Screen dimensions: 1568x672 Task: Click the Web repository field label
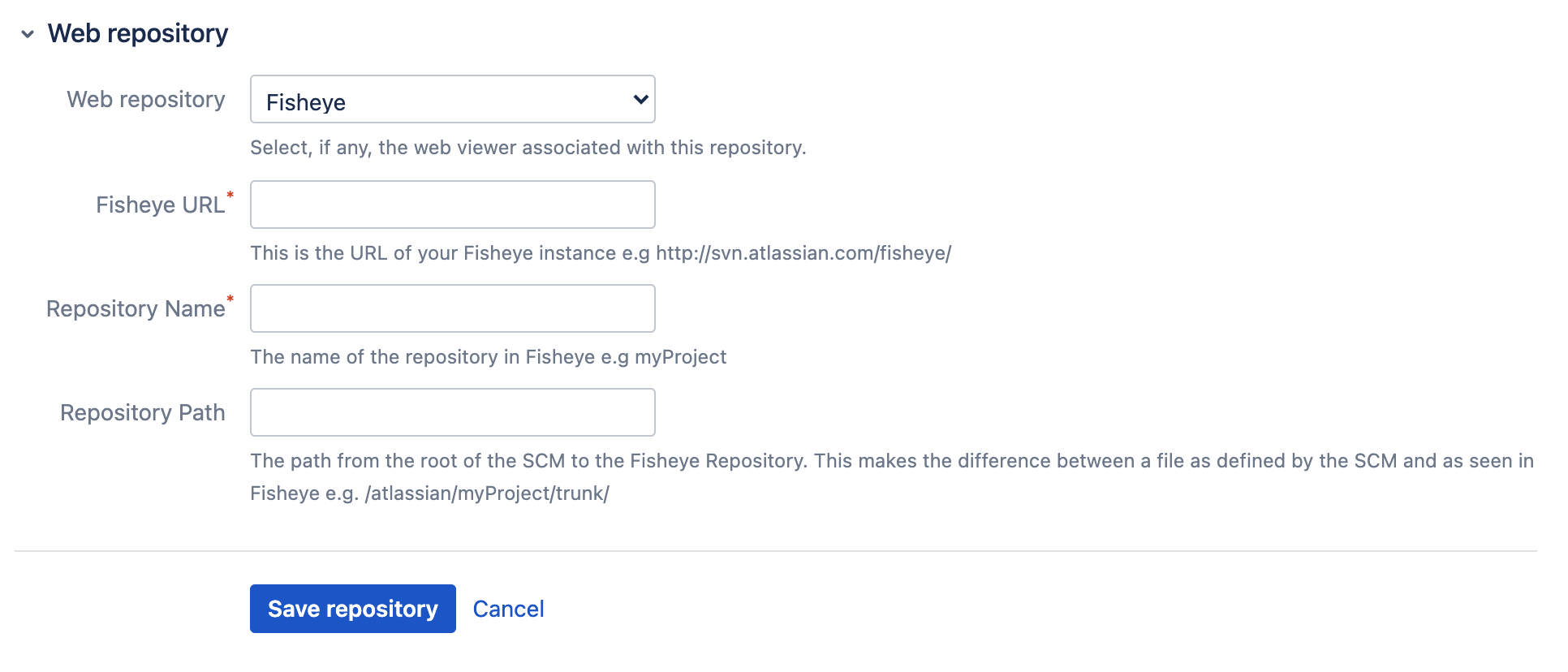[146, 99]
